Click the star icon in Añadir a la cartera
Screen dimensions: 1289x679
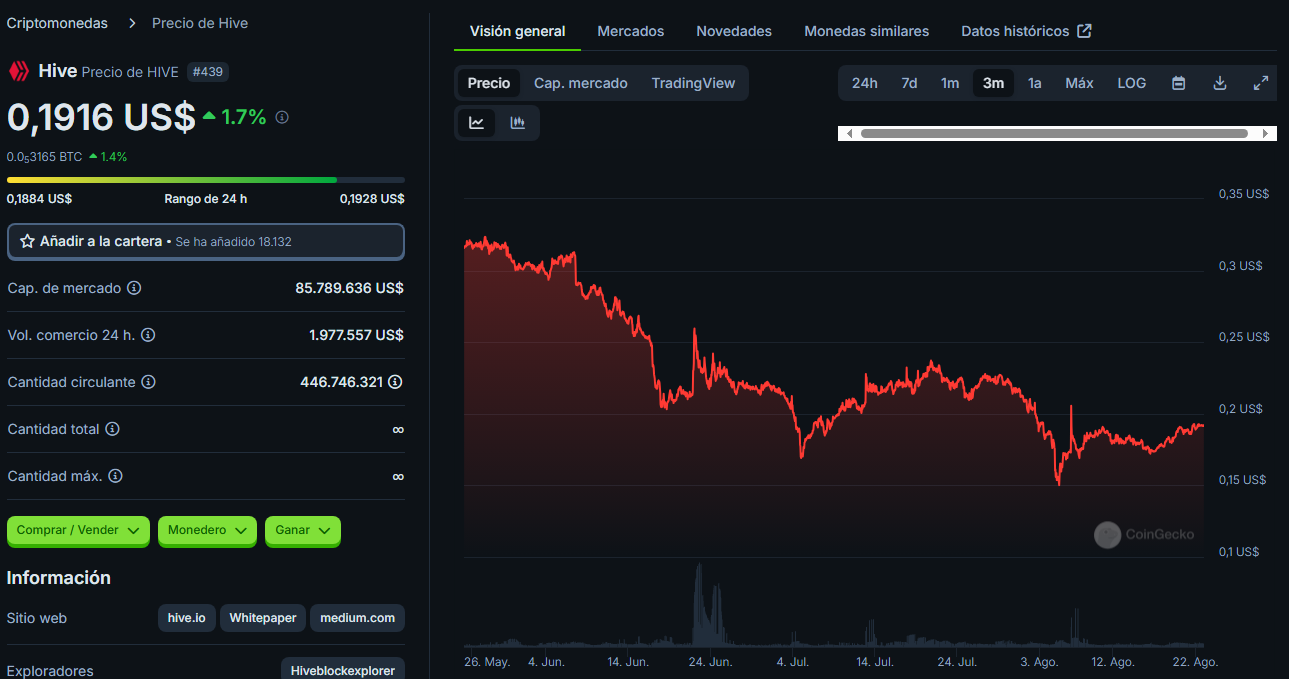[x=27, y=241]
